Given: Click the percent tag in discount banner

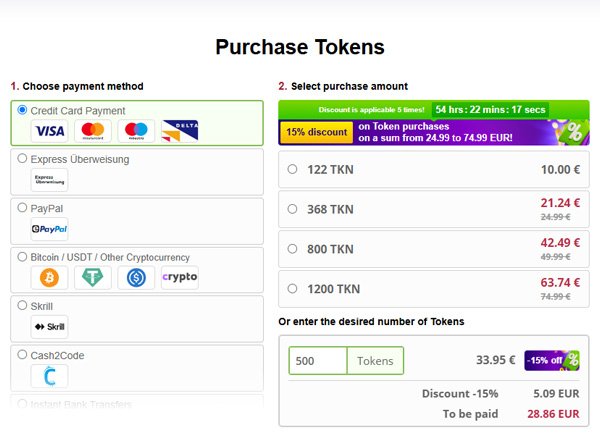Looking at the screenshot, I should [573, 132].
